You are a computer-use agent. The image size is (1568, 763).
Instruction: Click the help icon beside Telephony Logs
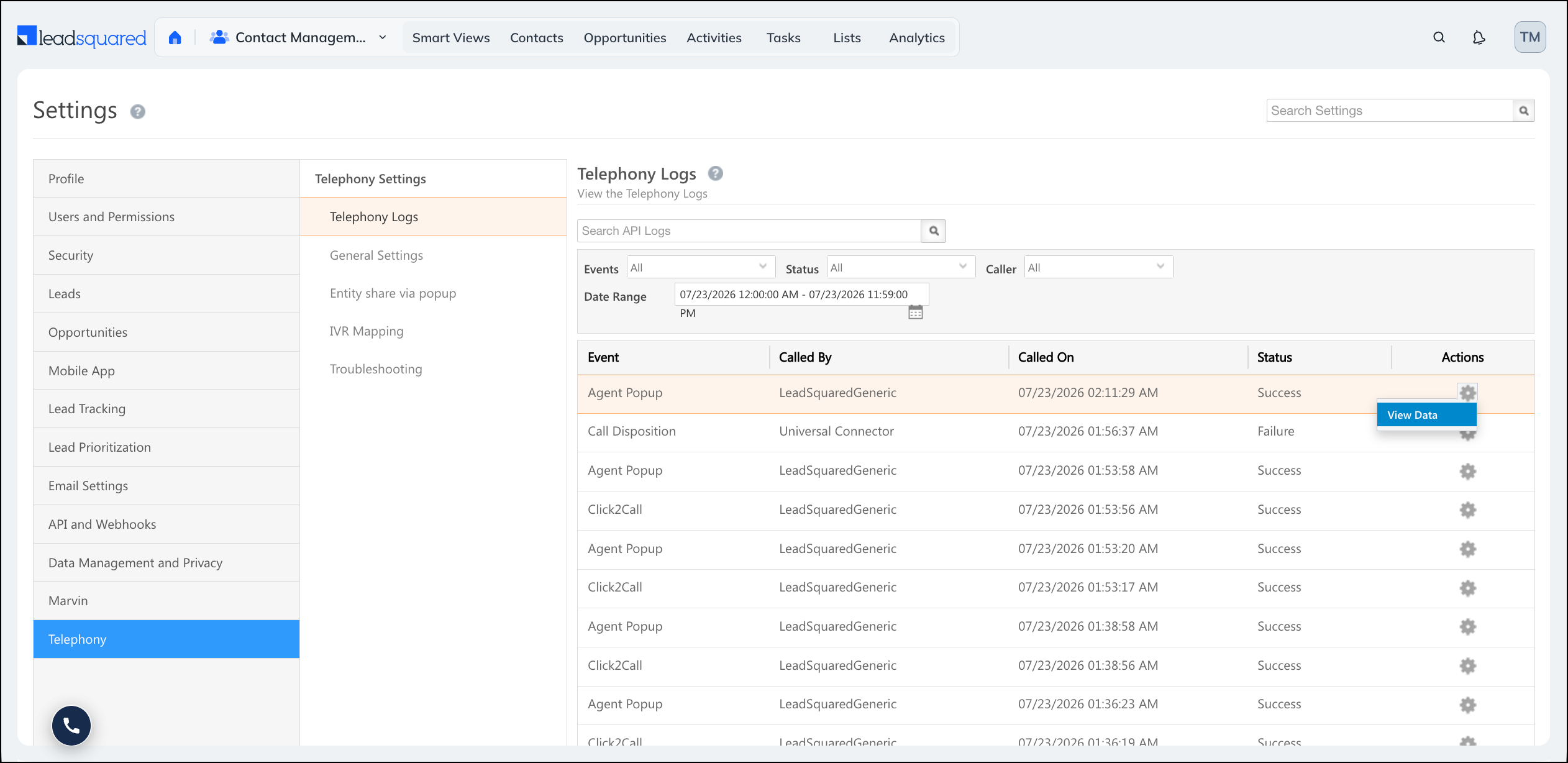716,173
